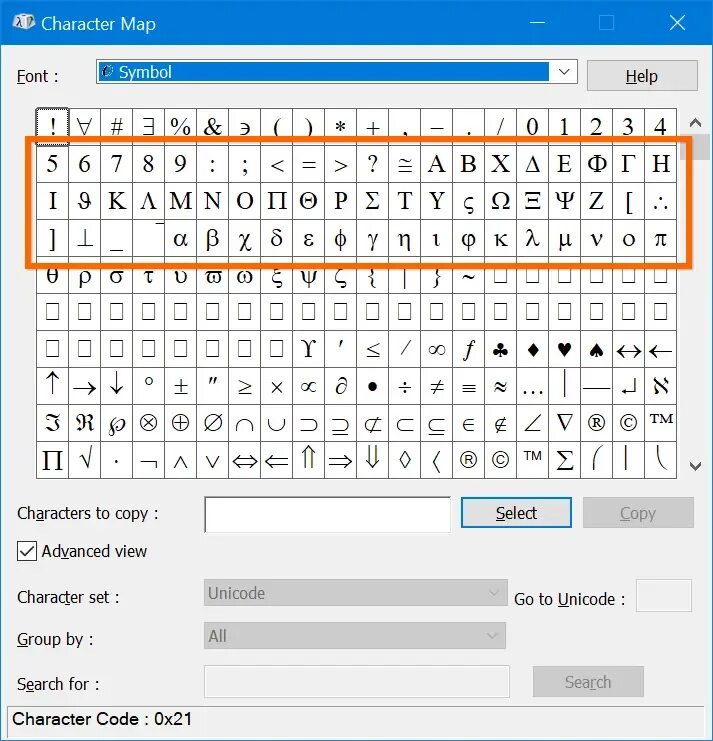
Task: Select the script function f symbol
Action: coord(468,349)
